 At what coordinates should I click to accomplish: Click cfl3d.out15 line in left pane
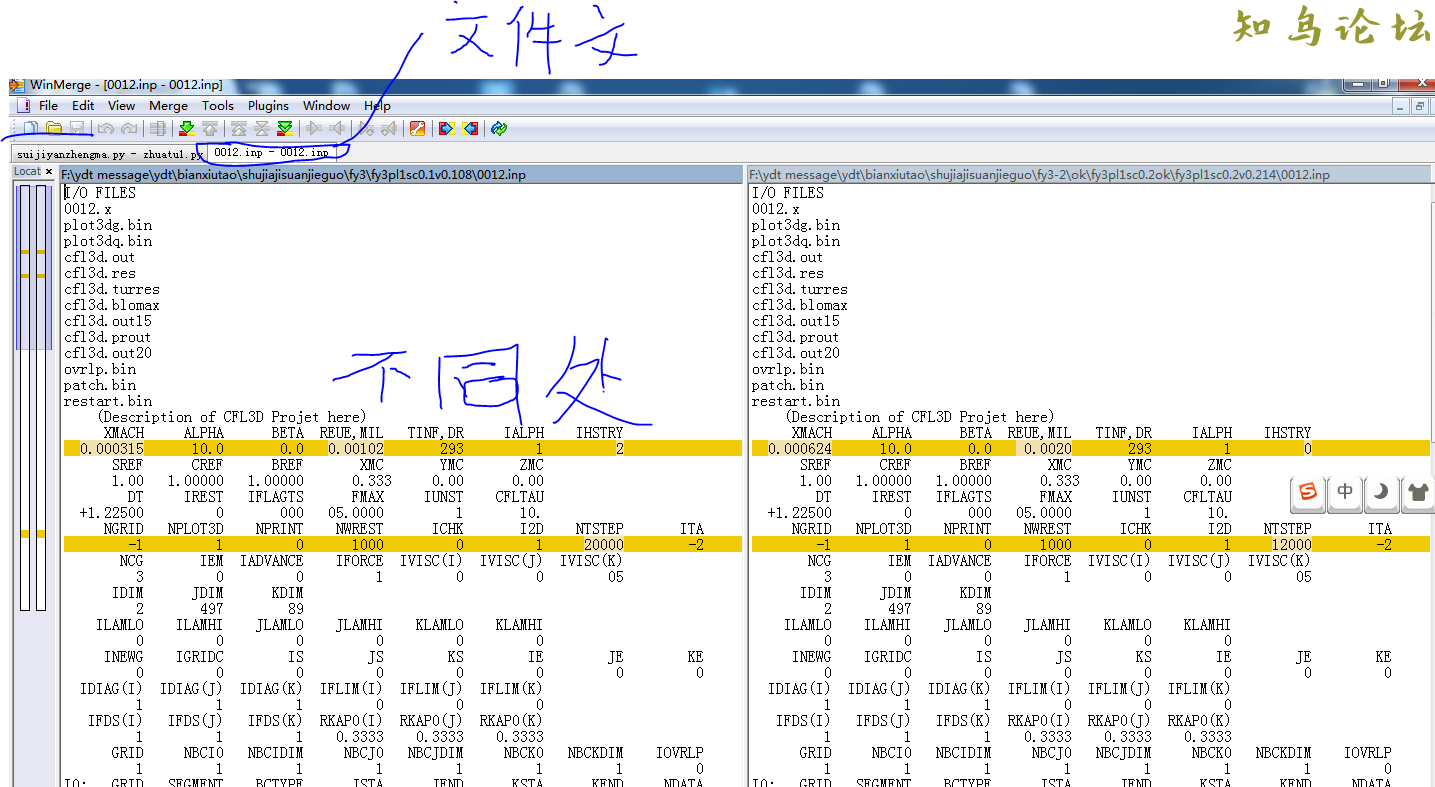pos(108,321)
